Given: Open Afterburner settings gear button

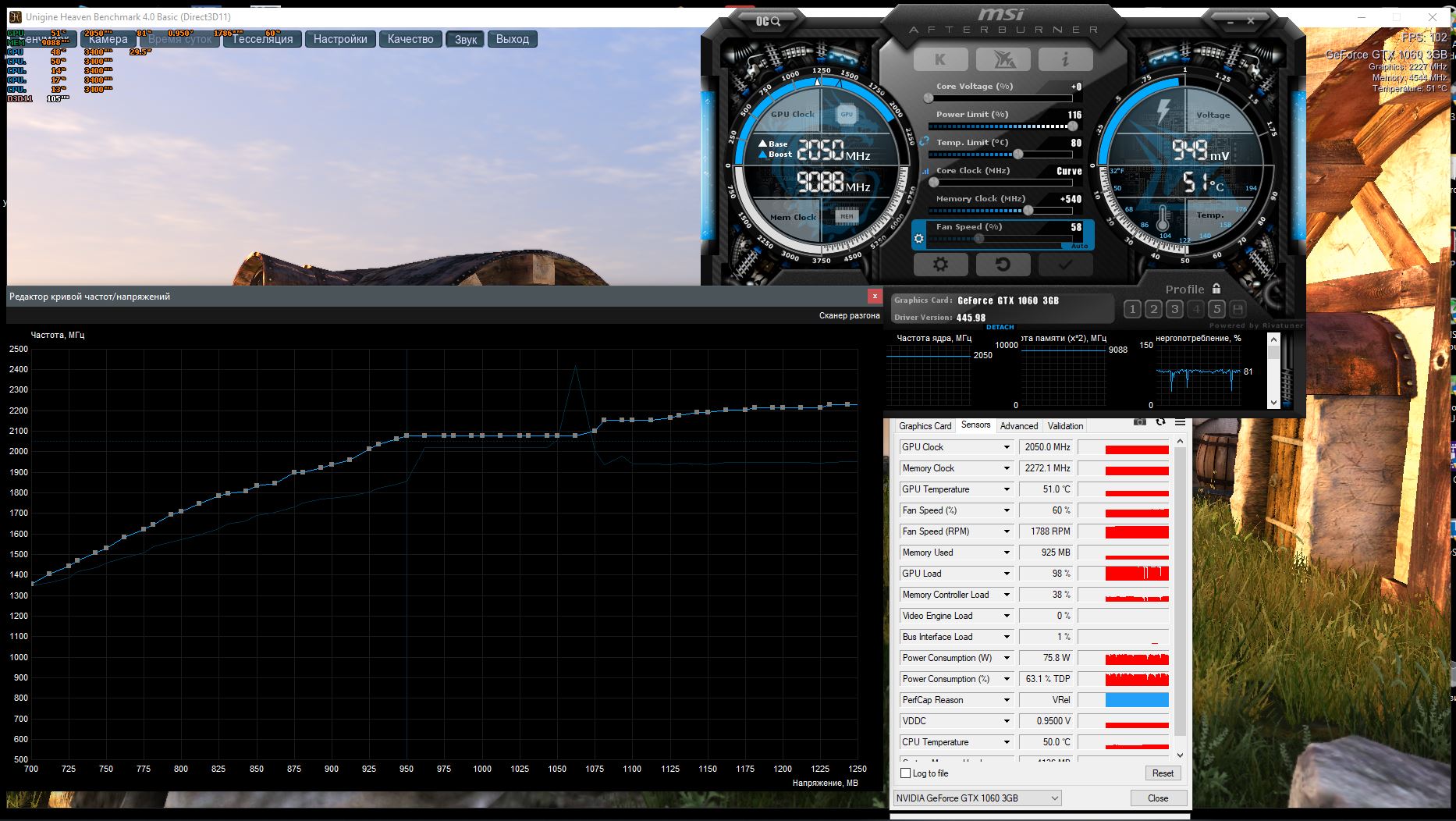Looking at the screenshot, I should (x=940, y=265).
